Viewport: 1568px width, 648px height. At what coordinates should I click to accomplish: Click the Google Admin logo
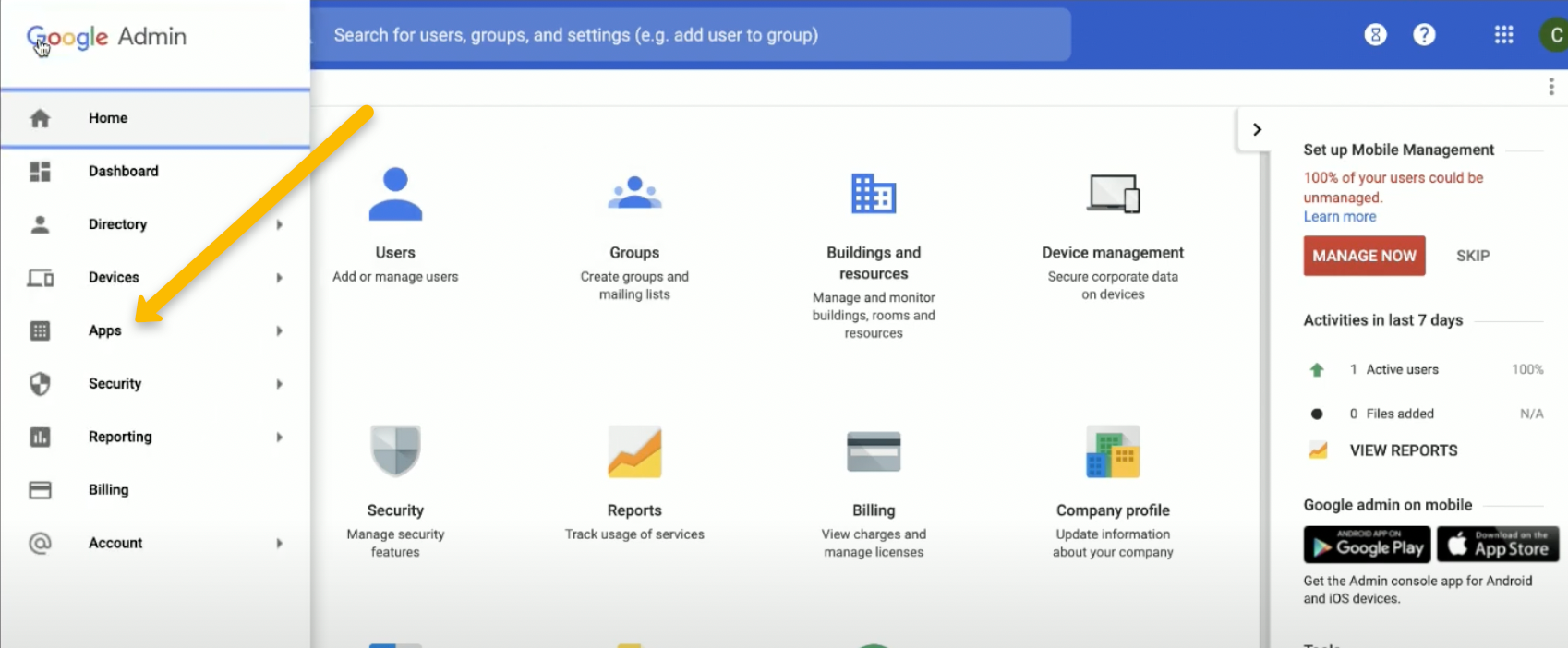(106, 37)
